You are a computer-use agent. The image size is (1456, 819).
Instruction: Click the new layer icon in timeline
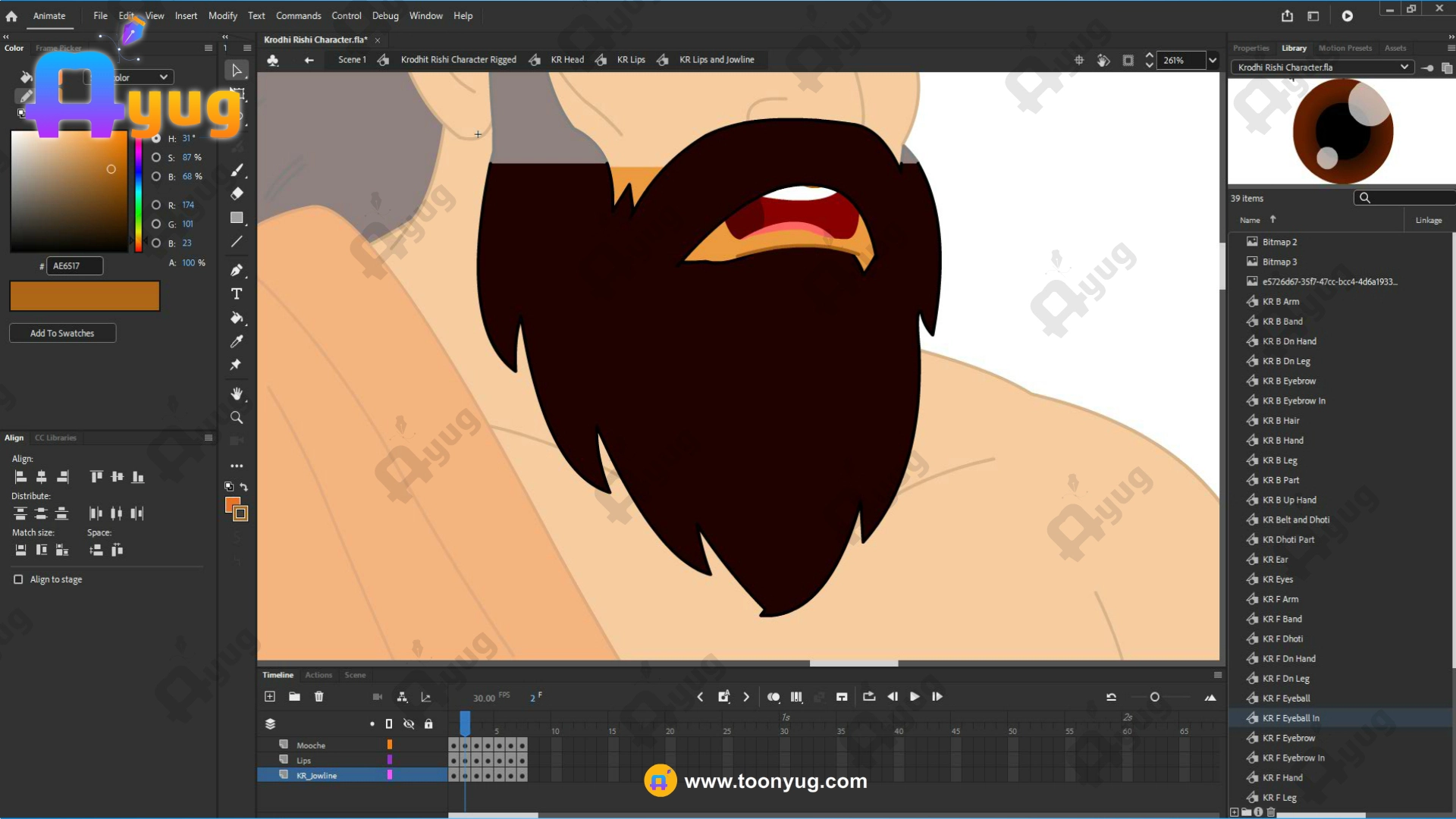click(270, 696)
